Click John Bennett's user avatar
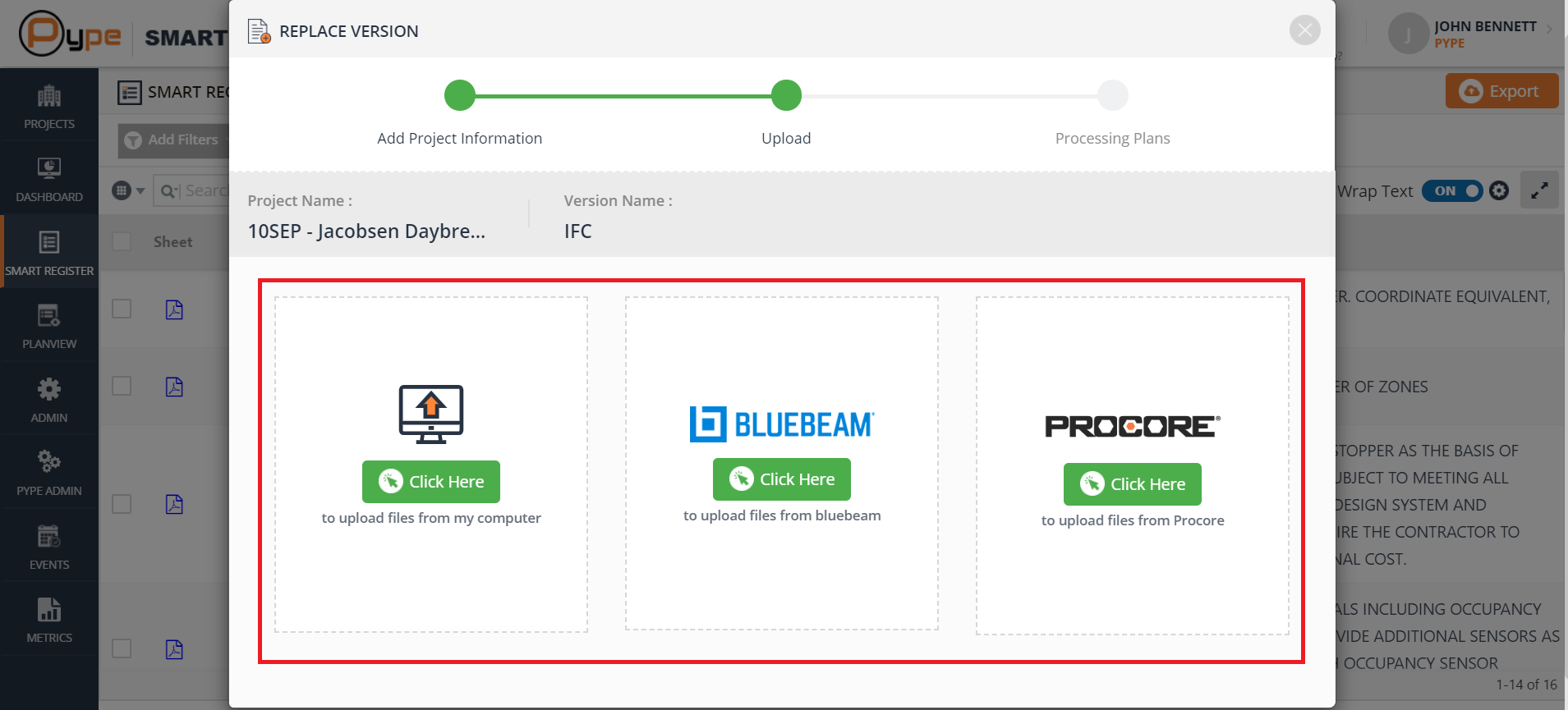 click(x=1408, y=34)
